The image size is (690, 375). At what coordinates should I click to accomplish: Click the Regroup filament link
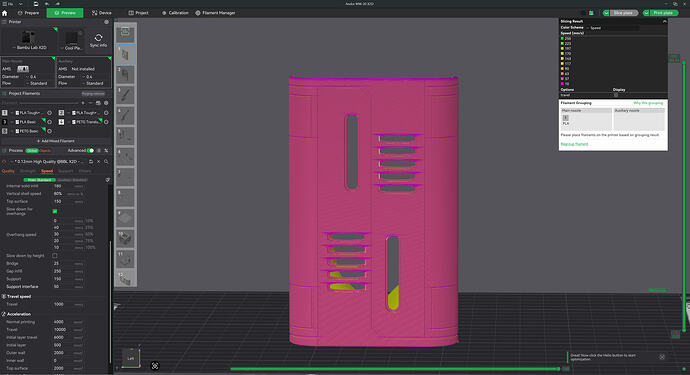[x=574, y=144]
